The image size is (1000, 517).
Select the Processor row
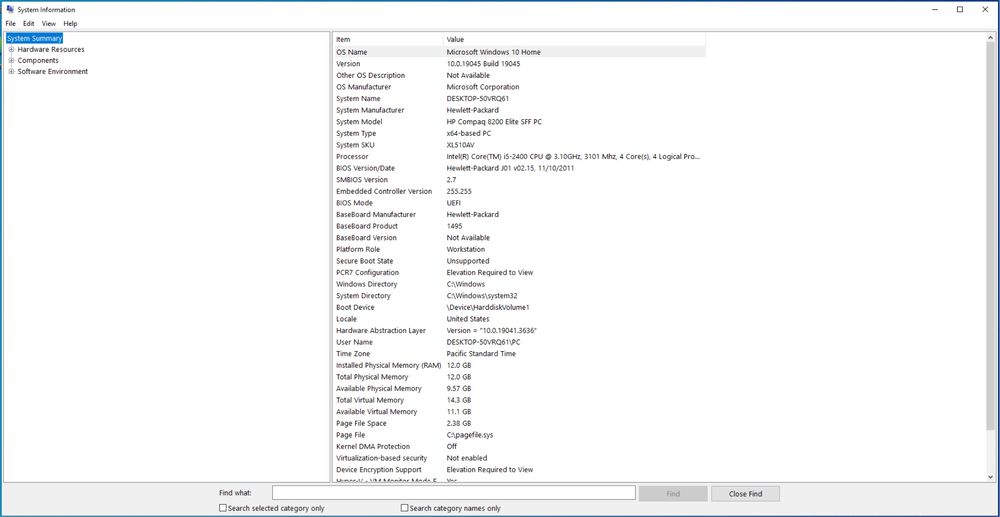519,156
